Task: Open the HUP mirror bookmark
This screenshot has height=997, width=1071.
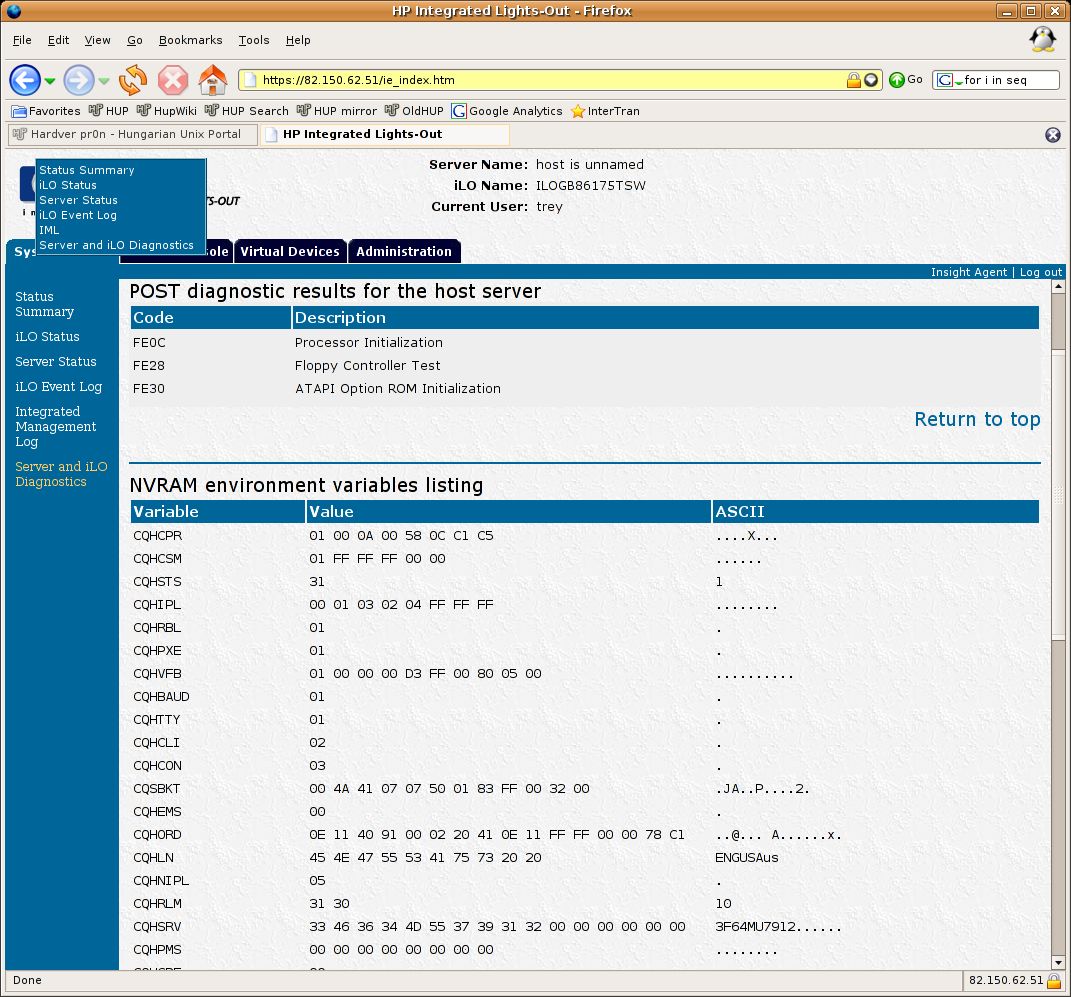Action: tap(337, 111)
